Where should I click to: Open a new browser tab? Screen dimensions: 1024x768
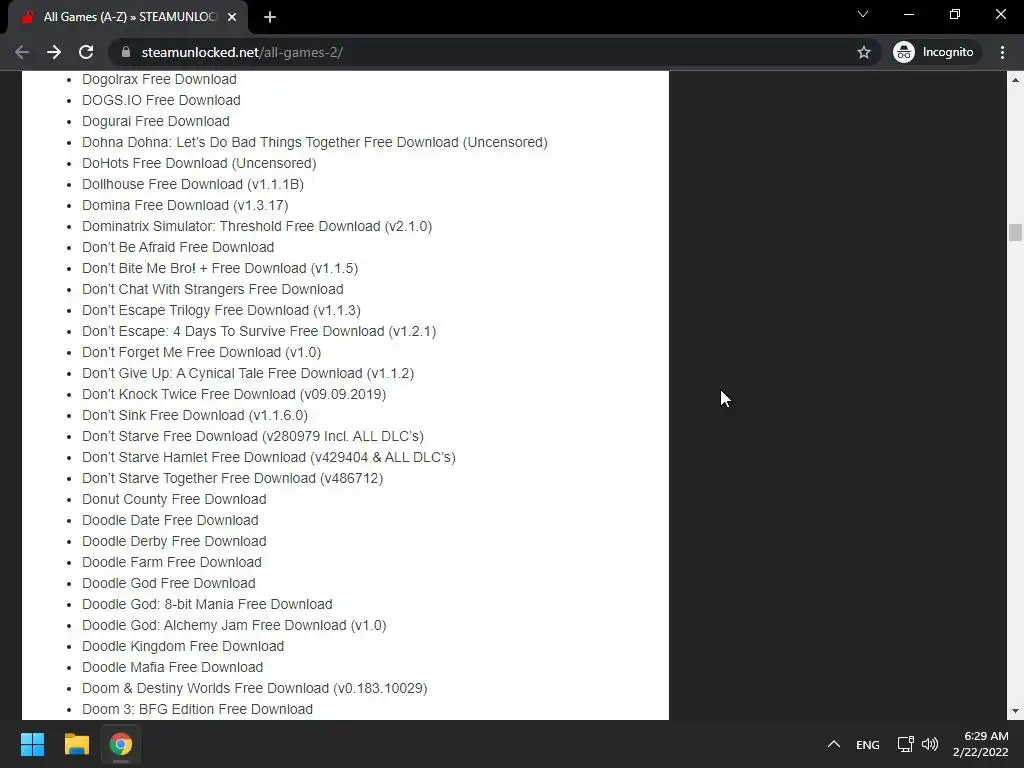[x=270, y=18]
